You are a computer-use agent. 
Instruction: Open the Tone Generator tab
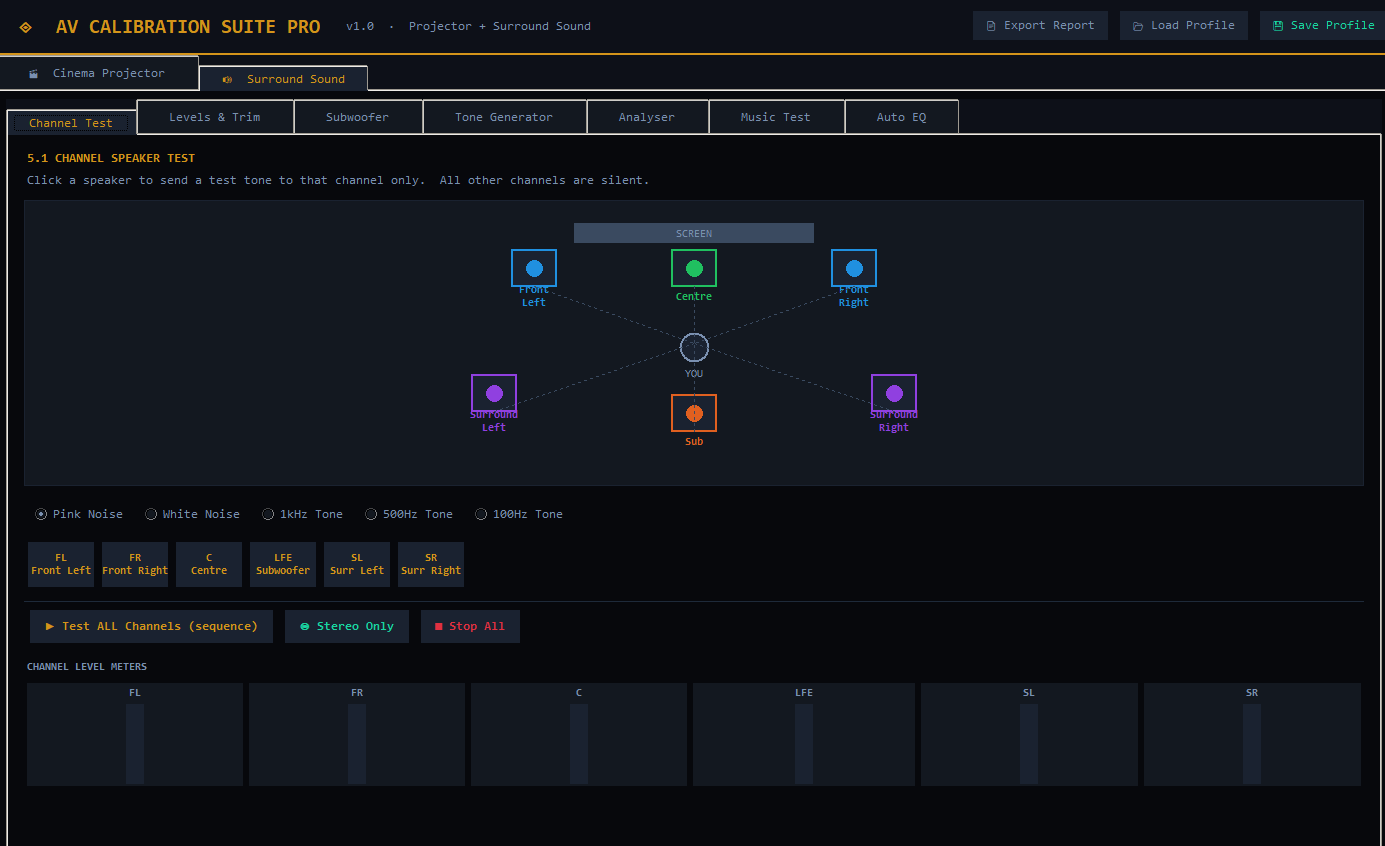pos(504,117)
